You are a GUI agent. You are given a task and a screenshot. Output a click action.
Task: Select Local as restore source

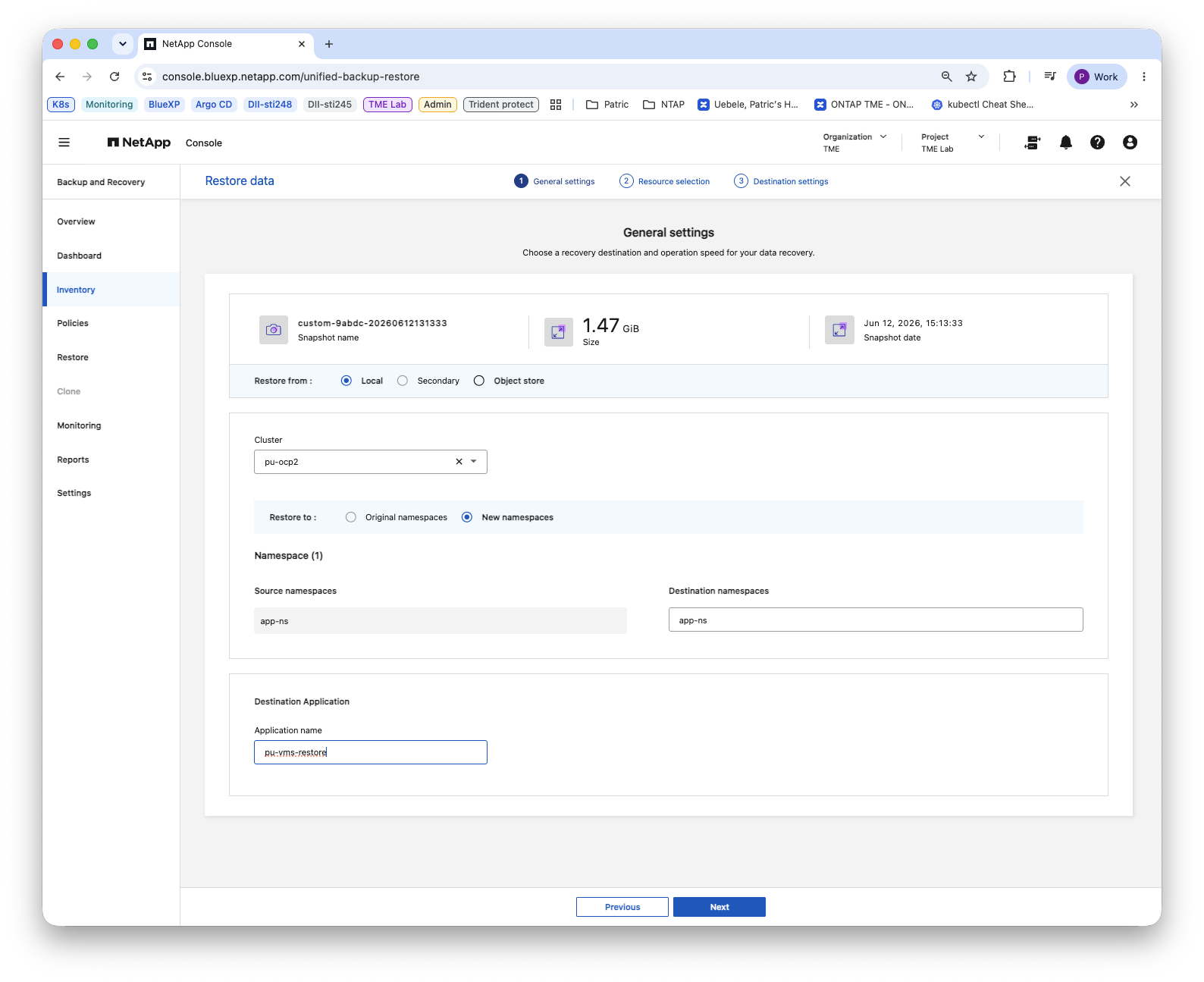tap(346, 381)
